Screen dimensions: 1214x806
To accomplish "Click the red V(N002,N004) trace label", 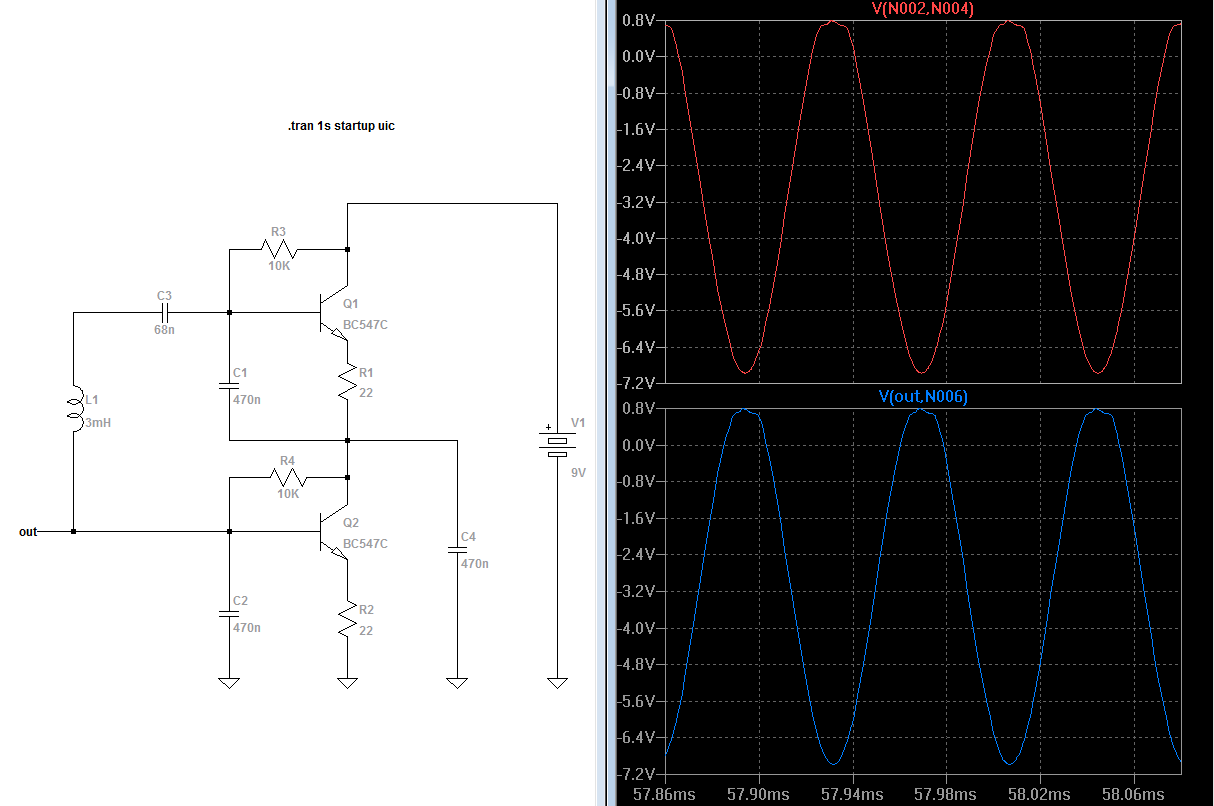I will [x=923, y=9].
